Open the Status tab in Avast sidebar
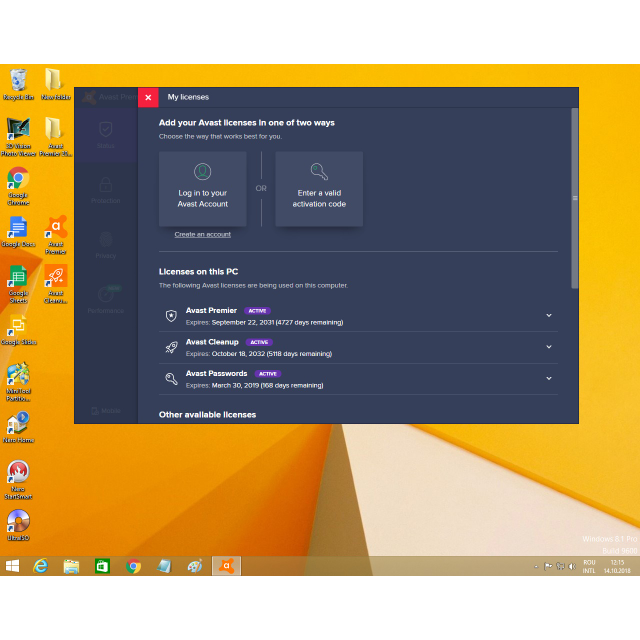This screenshot has height=640, width=640. [106, 135]
